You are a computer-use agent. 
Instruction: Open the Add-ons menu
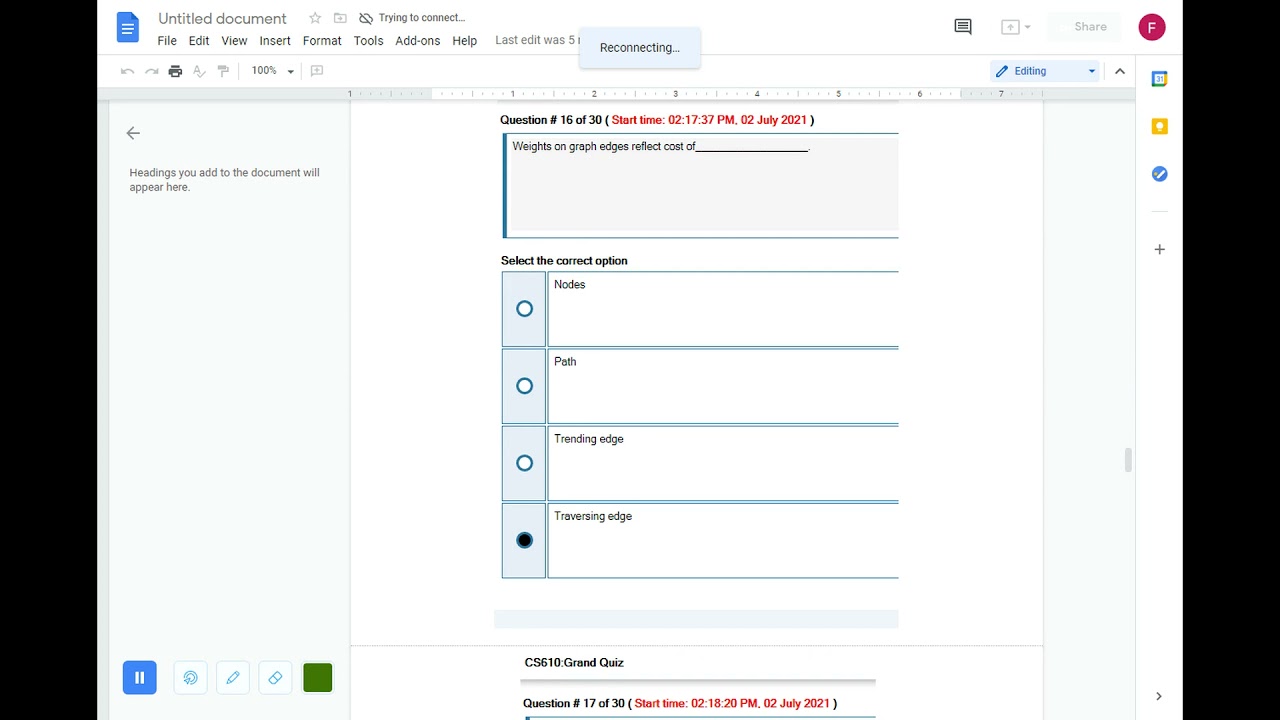(x=417, y=41)
